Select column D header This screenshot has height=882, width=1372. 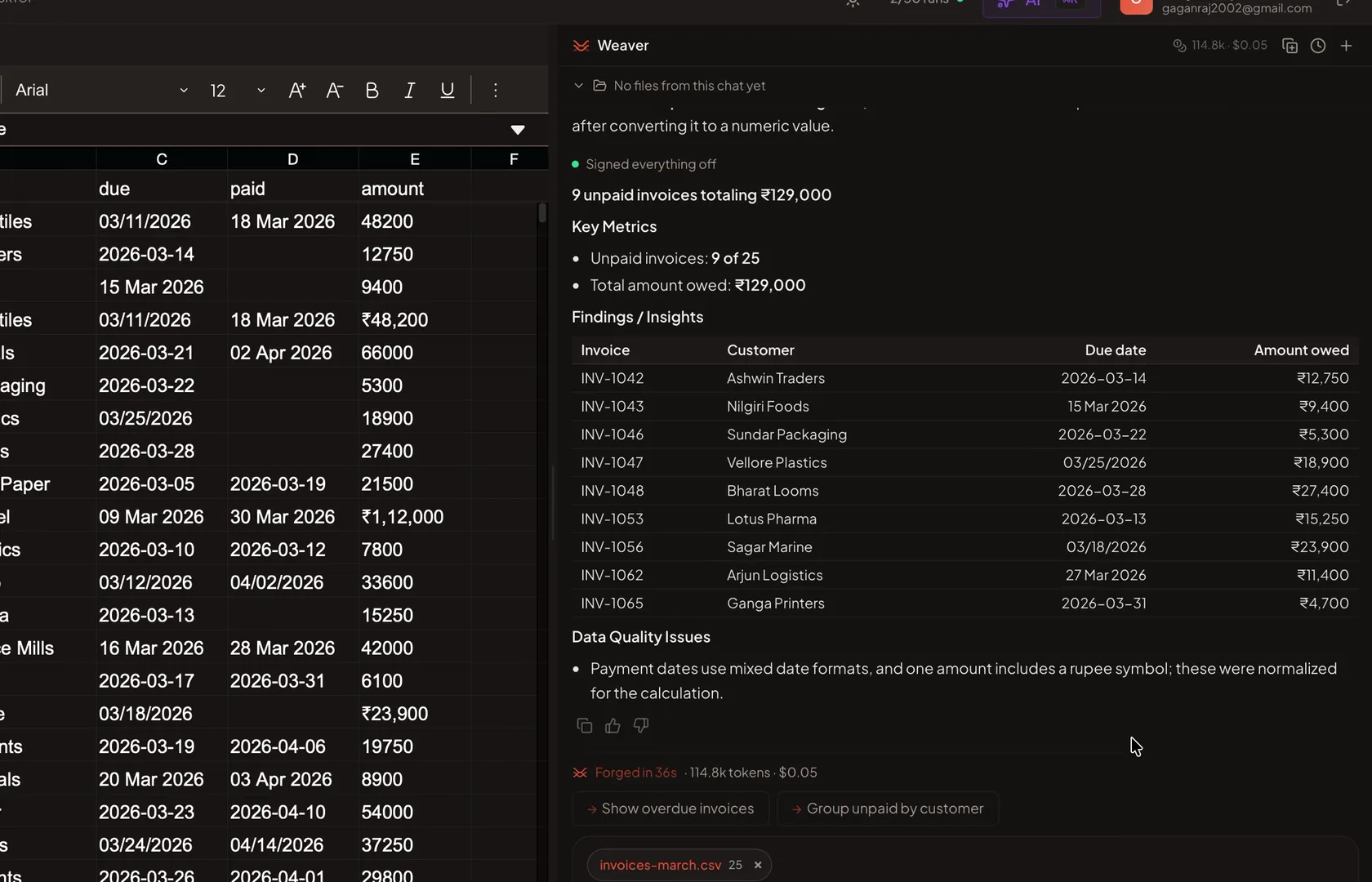[292, 159]
